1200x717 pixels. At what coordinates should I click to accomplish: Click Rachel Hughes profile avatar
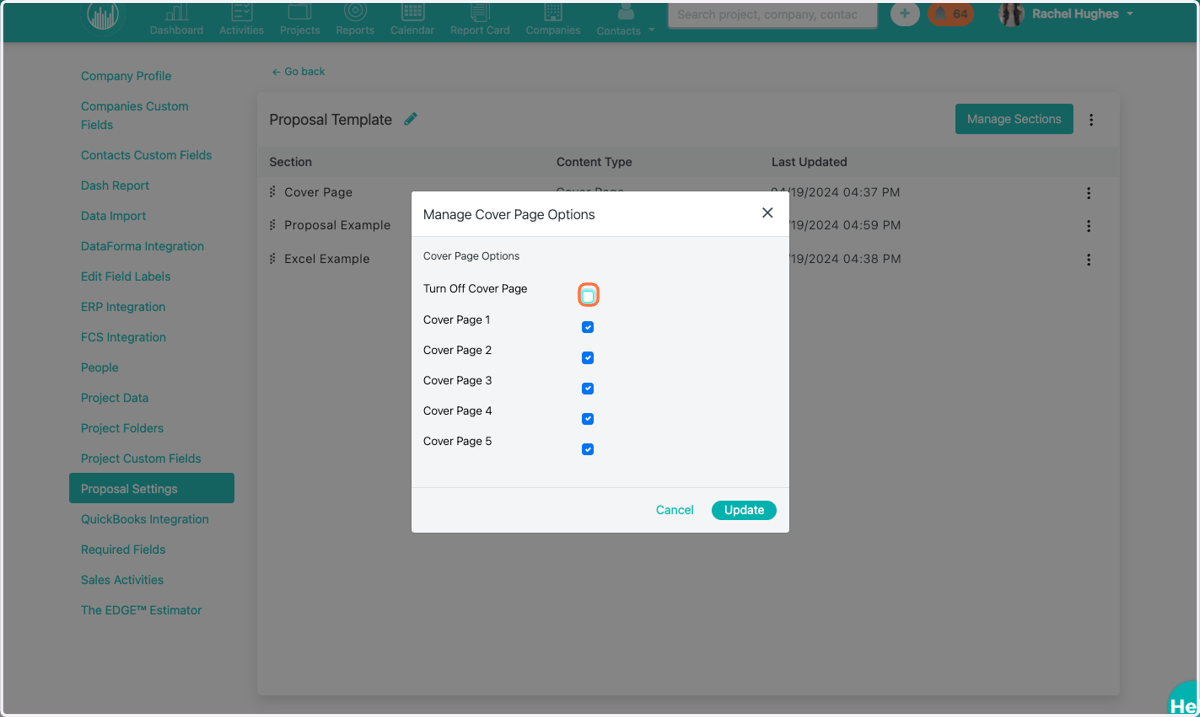coord(1011,15)
